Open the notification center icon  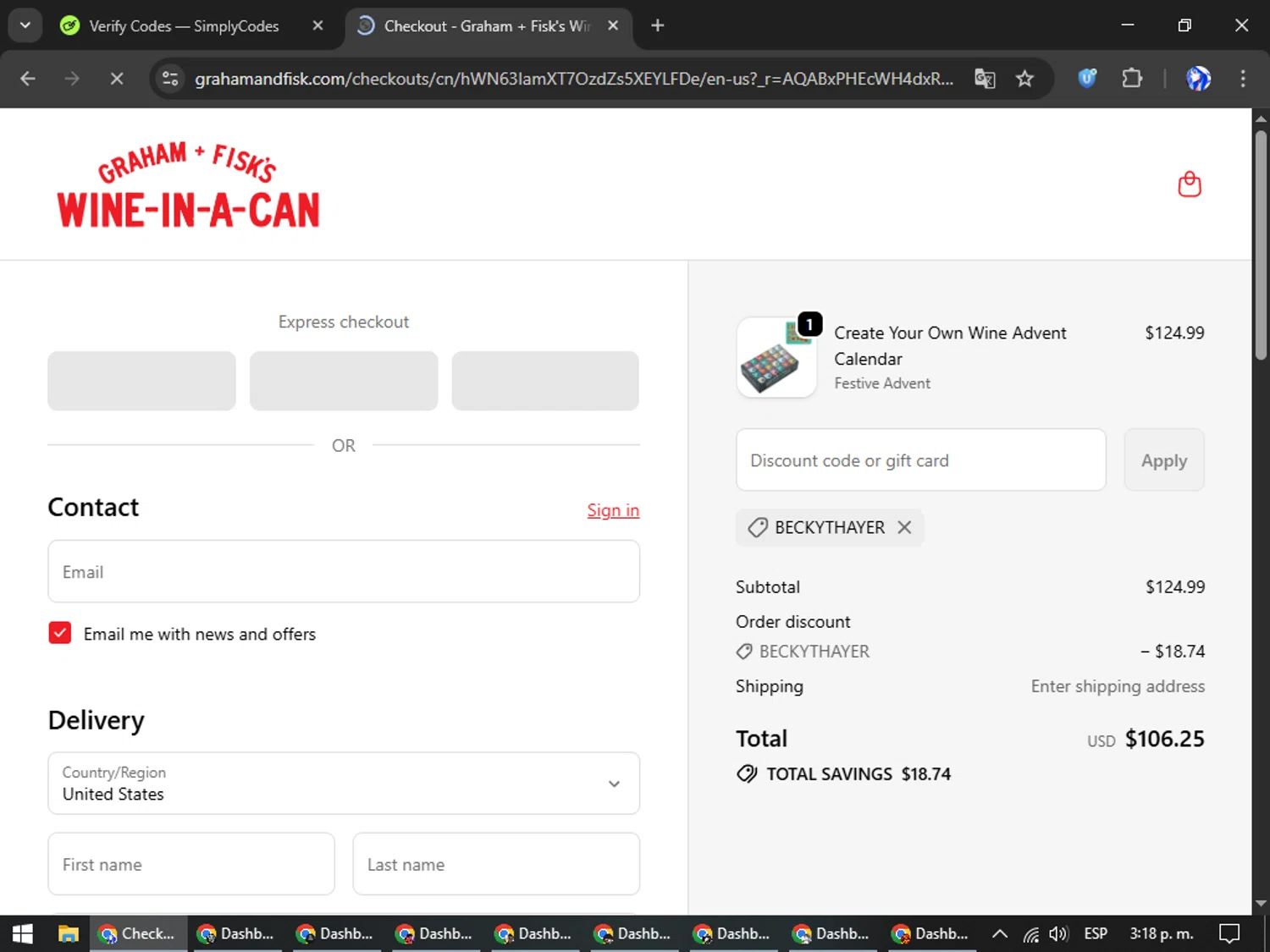(1229, 933)
